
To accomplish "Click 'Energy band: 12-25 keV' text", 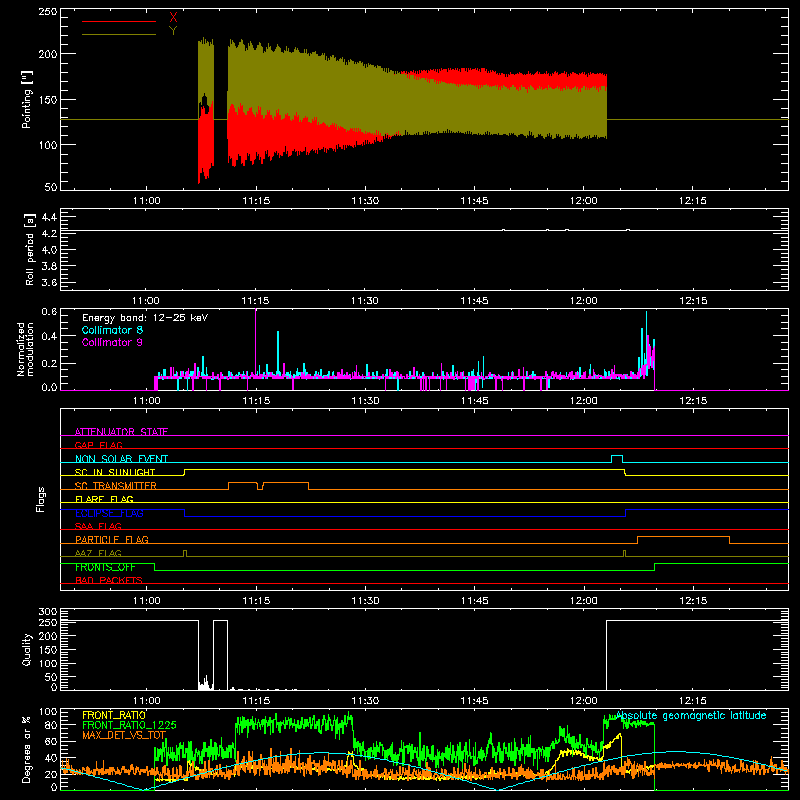I will (x=145, y=318).
